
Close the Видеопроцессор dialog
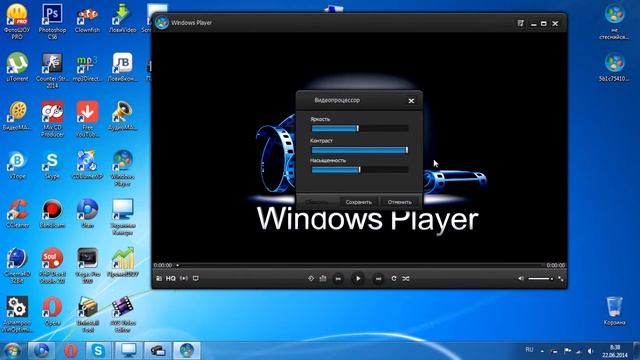point(411,101)
